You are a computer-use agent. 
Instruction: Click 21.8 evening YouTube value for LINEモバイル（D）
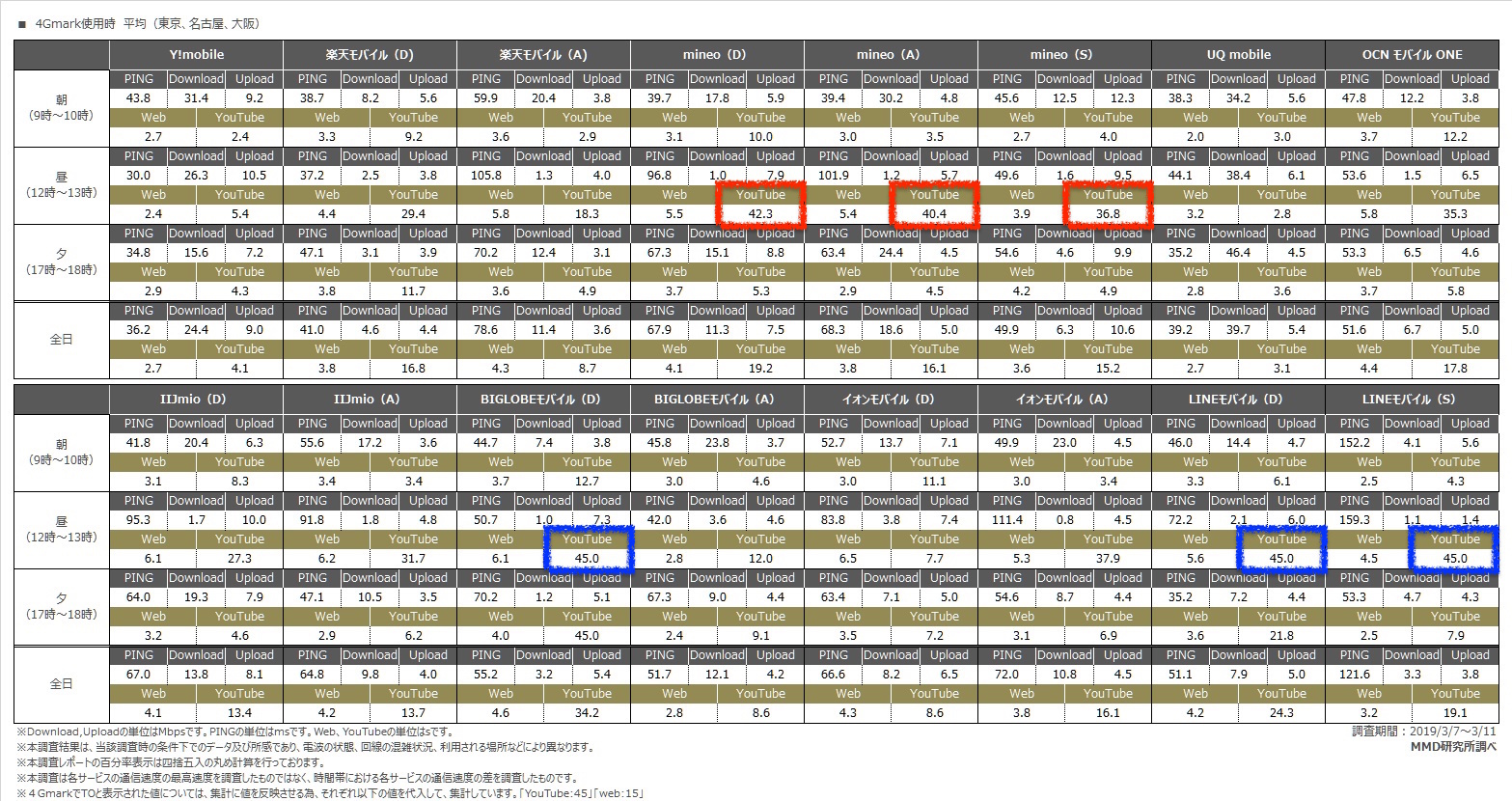1281,636
